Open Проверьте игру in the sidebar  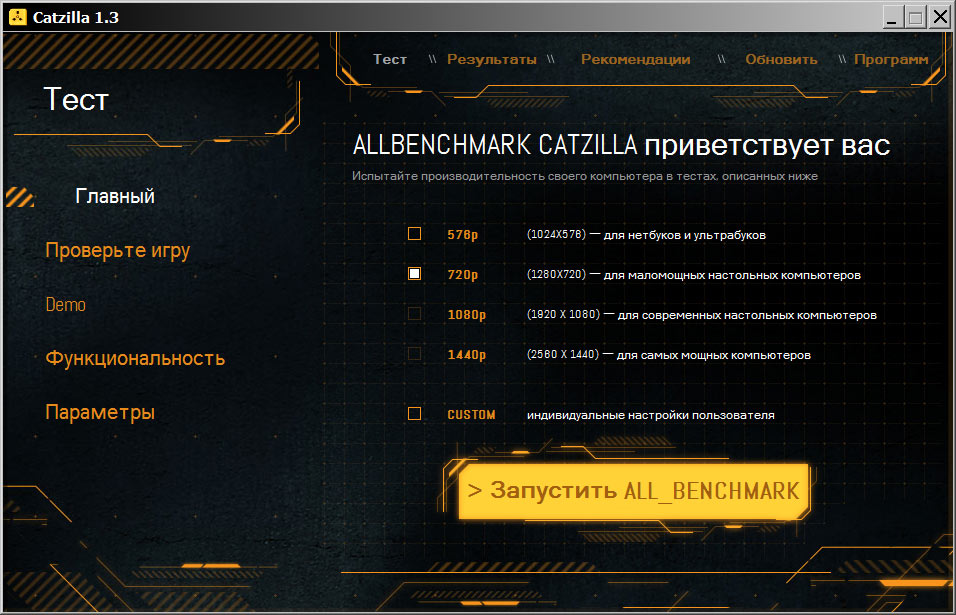117,250
